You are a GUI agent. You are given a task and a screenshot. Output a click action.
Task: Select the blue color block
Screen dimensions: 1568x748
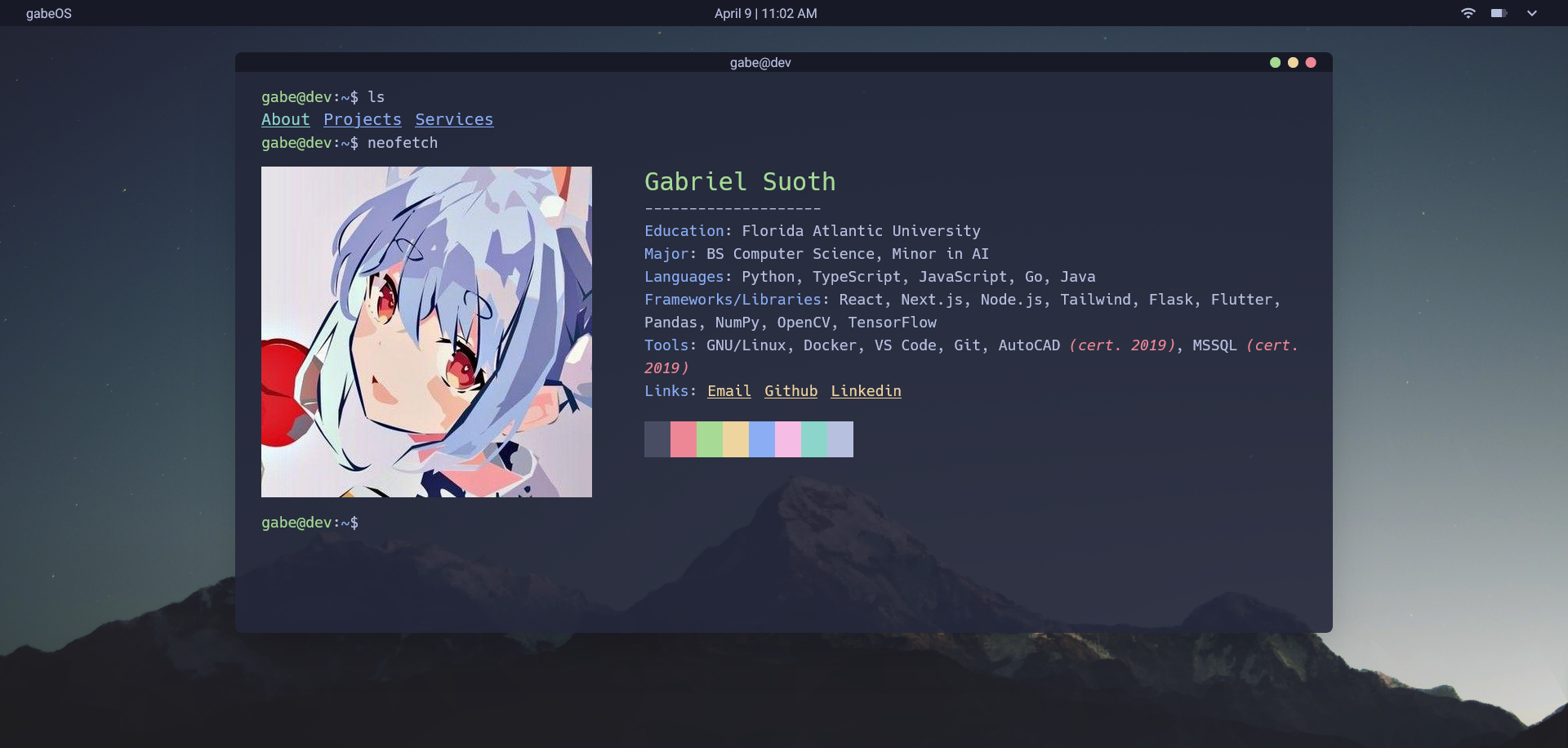pos(762,439)
